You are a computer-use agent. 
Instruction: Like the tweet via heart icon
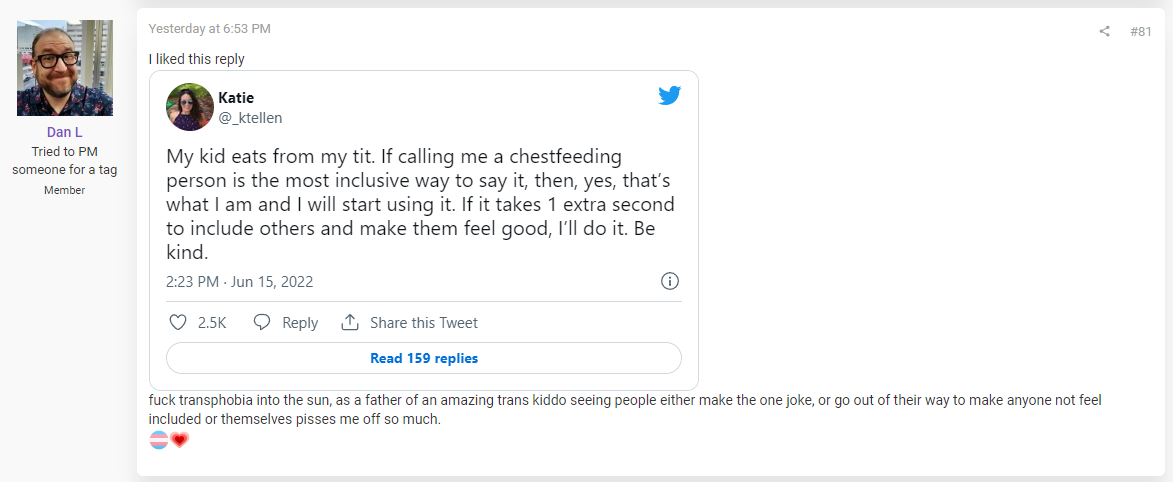pos(178,323)
